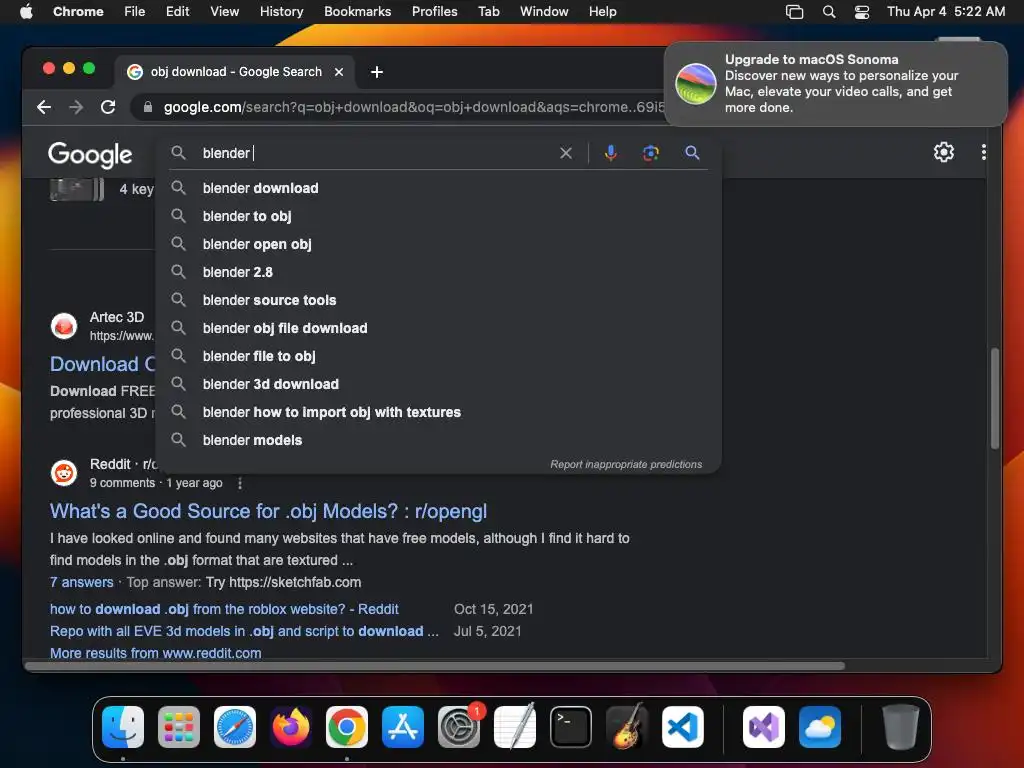Open Google quick settings gear
This screenshot has width=1024, height=768.
tap(944, 152)
